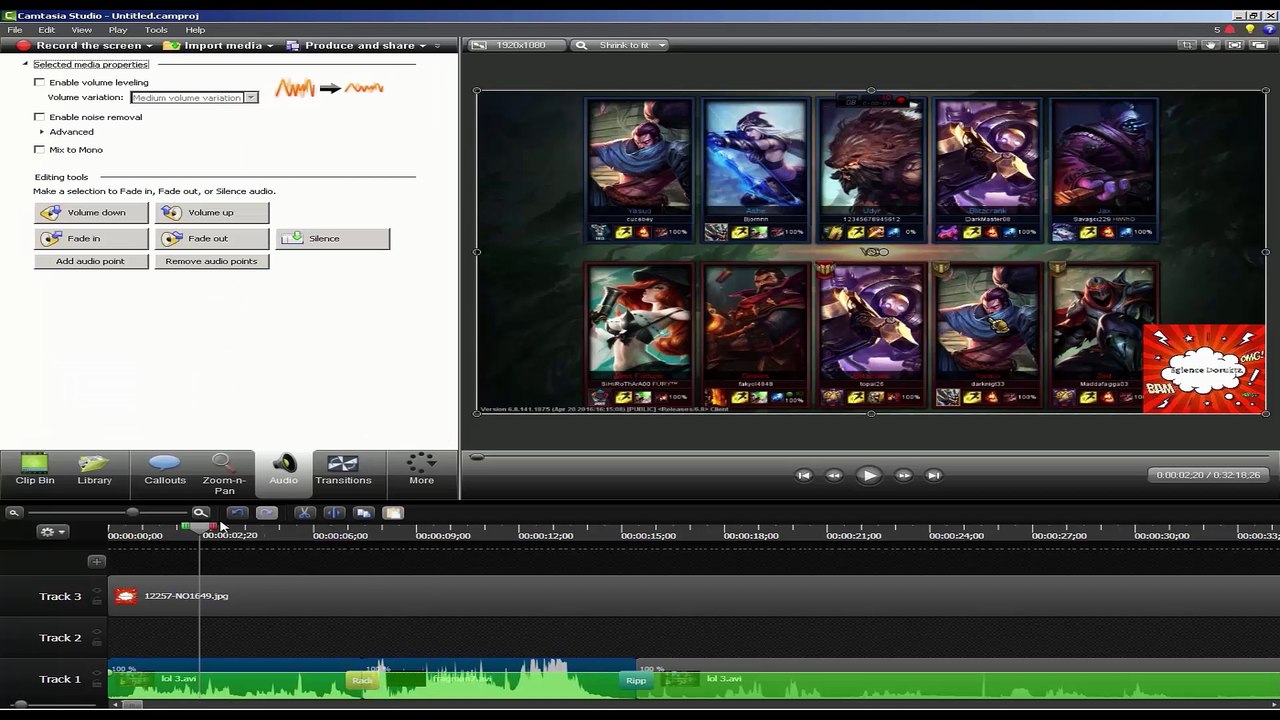Click the Cut scissors icon
This screenshot has width=1280, height=720.
[x=305, y=513]
